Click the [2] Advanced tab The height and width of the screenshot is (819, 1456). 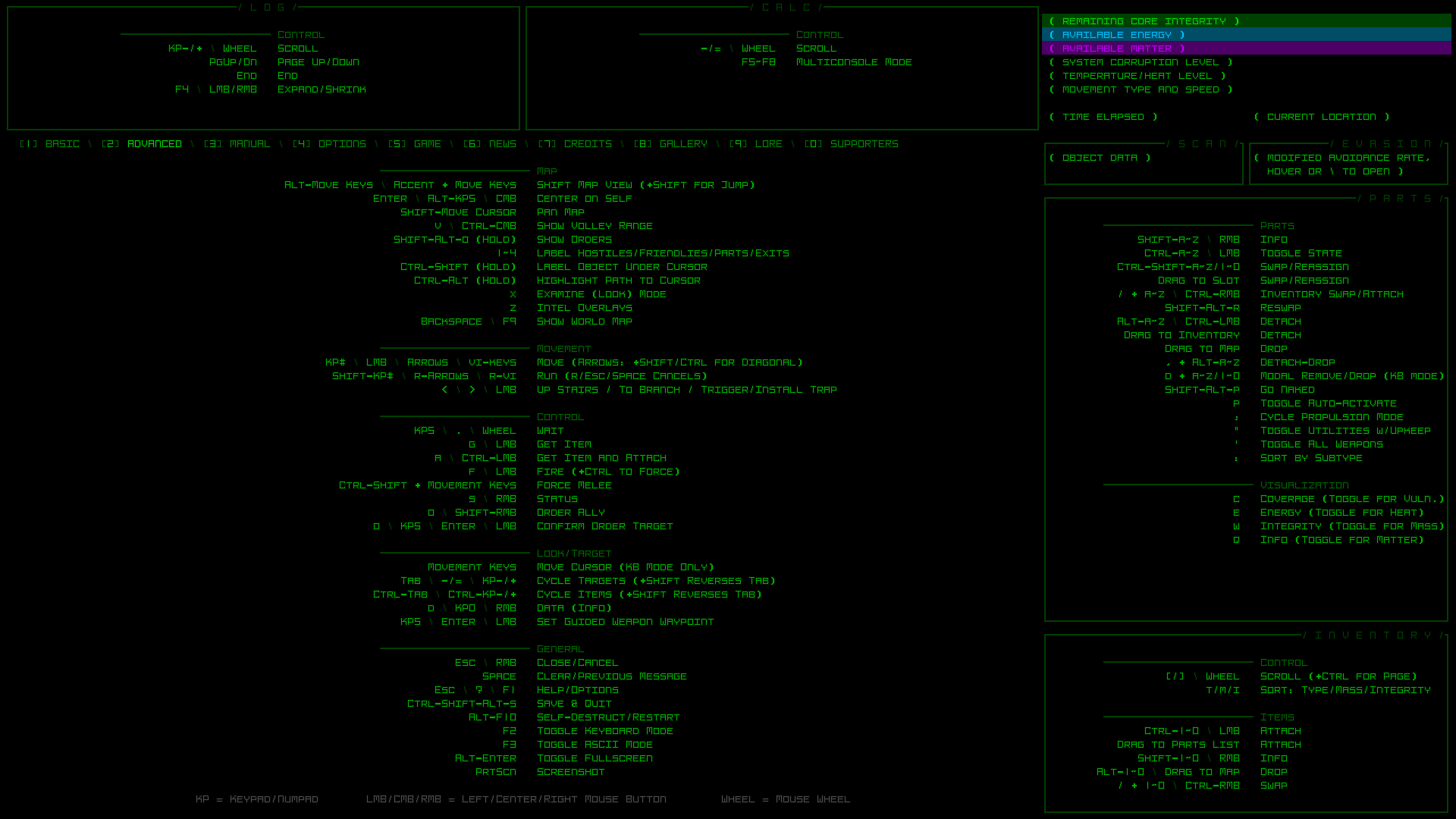(x=142, y=144)
